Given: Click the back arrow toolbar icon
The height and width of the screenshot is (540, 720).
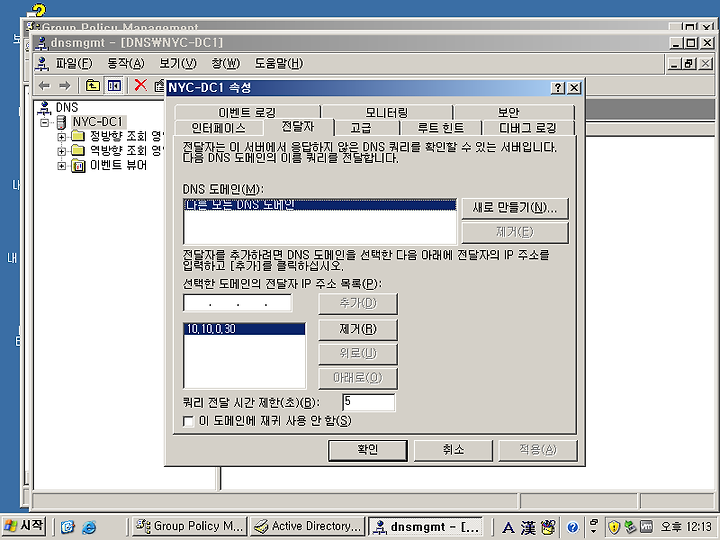Looking at the screenshot, I should point(45,85).
